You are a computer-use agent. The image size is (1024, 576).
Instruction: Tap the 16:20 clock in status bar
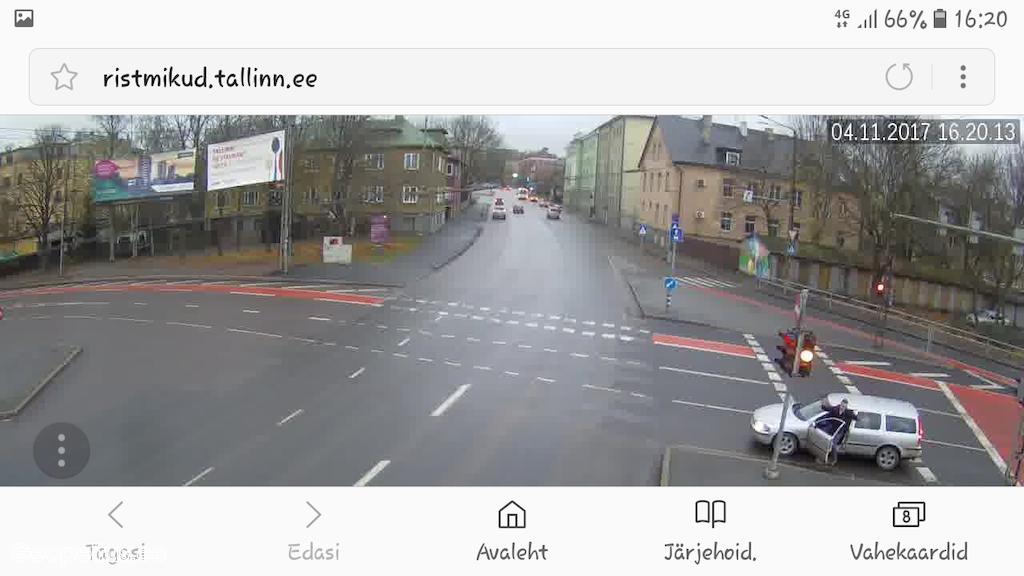[981, 19]
